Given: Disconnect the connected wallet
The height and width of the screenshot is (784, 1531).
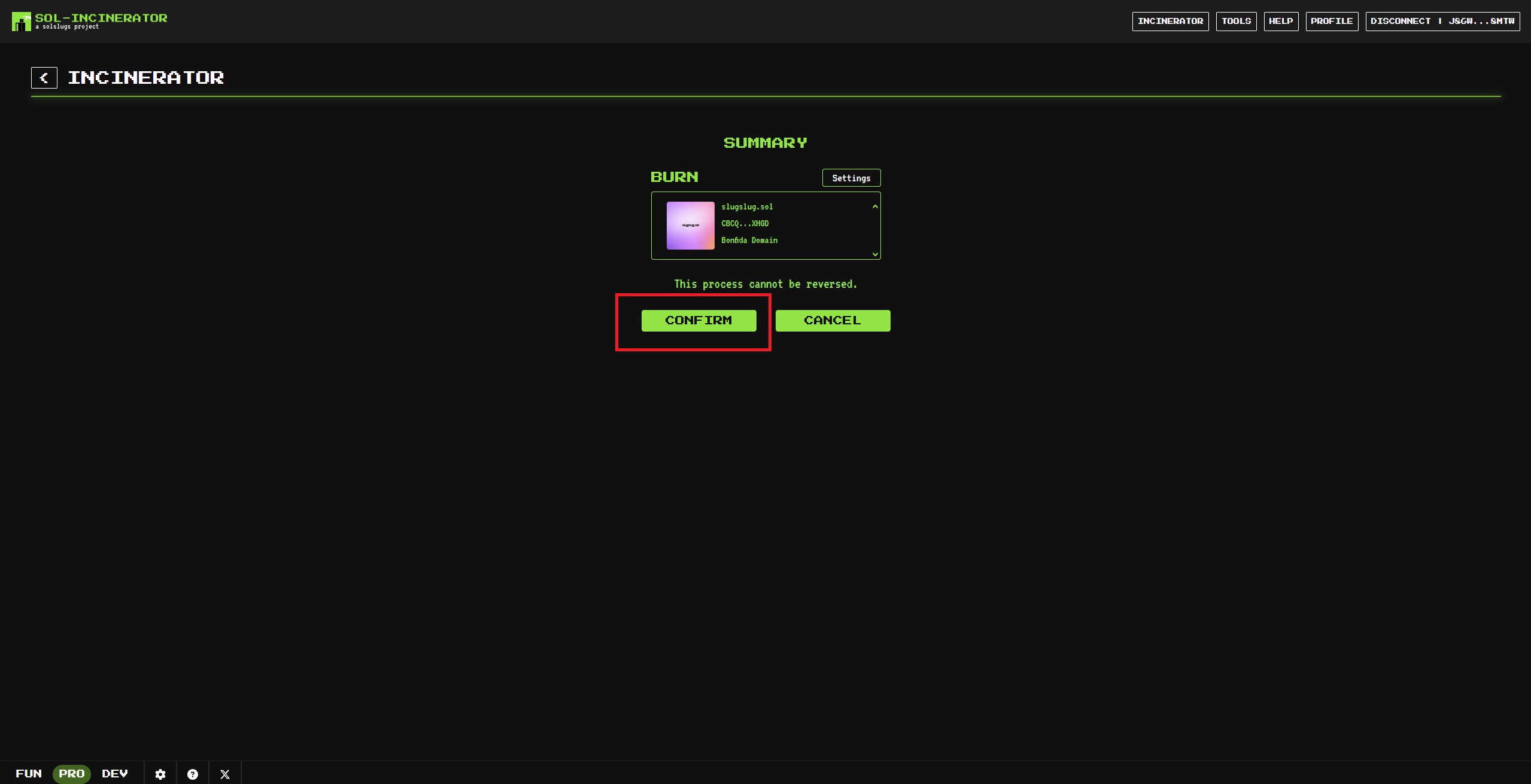Looking at the screenshot, I should (x=1442, y=21).
